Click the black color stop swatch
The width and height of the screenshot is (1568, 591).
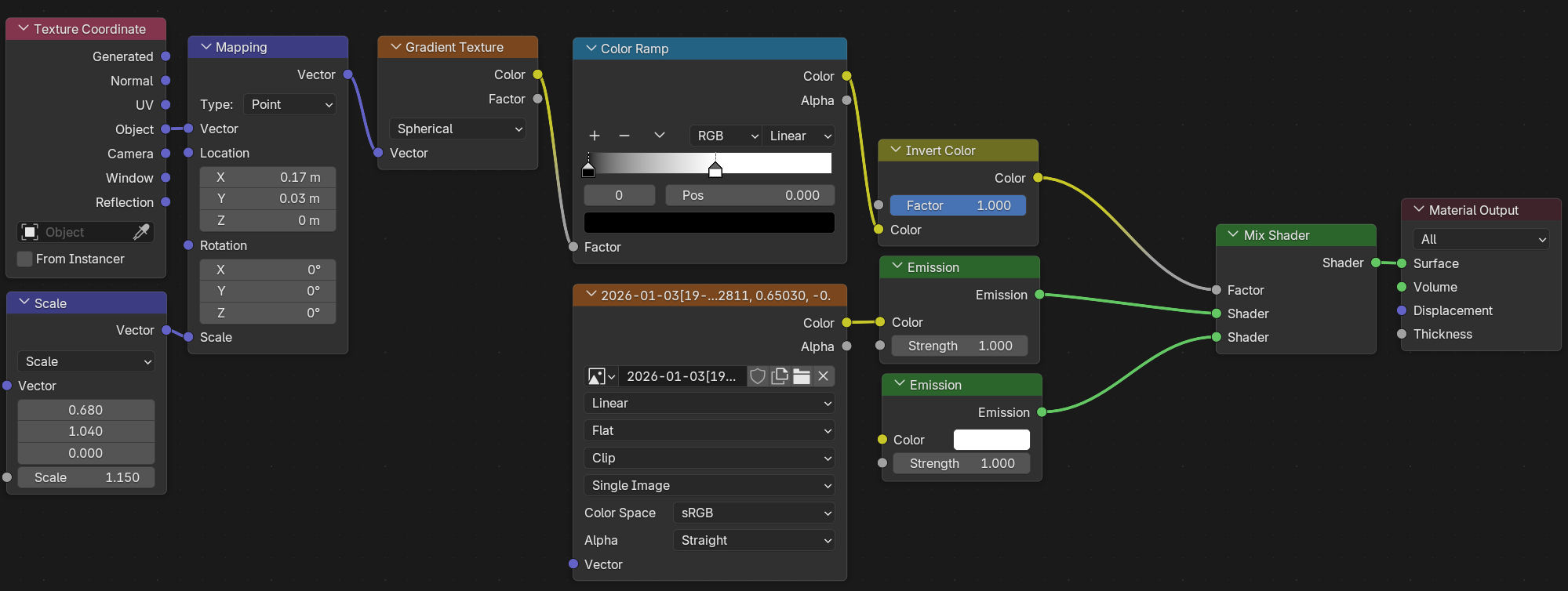(x=709, y=223)
